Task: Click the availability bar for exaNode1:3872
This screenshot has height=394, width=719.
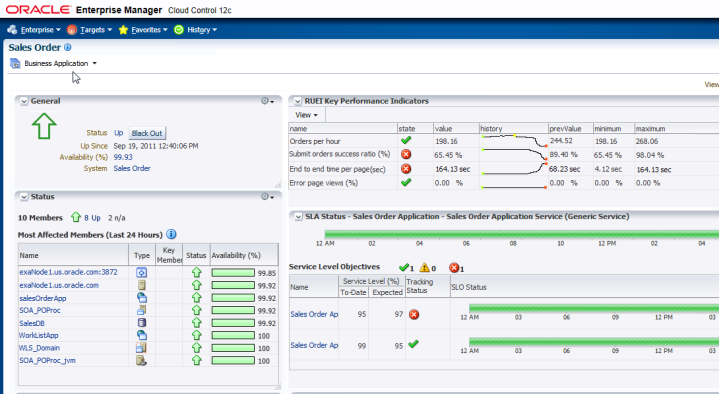Action: (x=233, y=273)
